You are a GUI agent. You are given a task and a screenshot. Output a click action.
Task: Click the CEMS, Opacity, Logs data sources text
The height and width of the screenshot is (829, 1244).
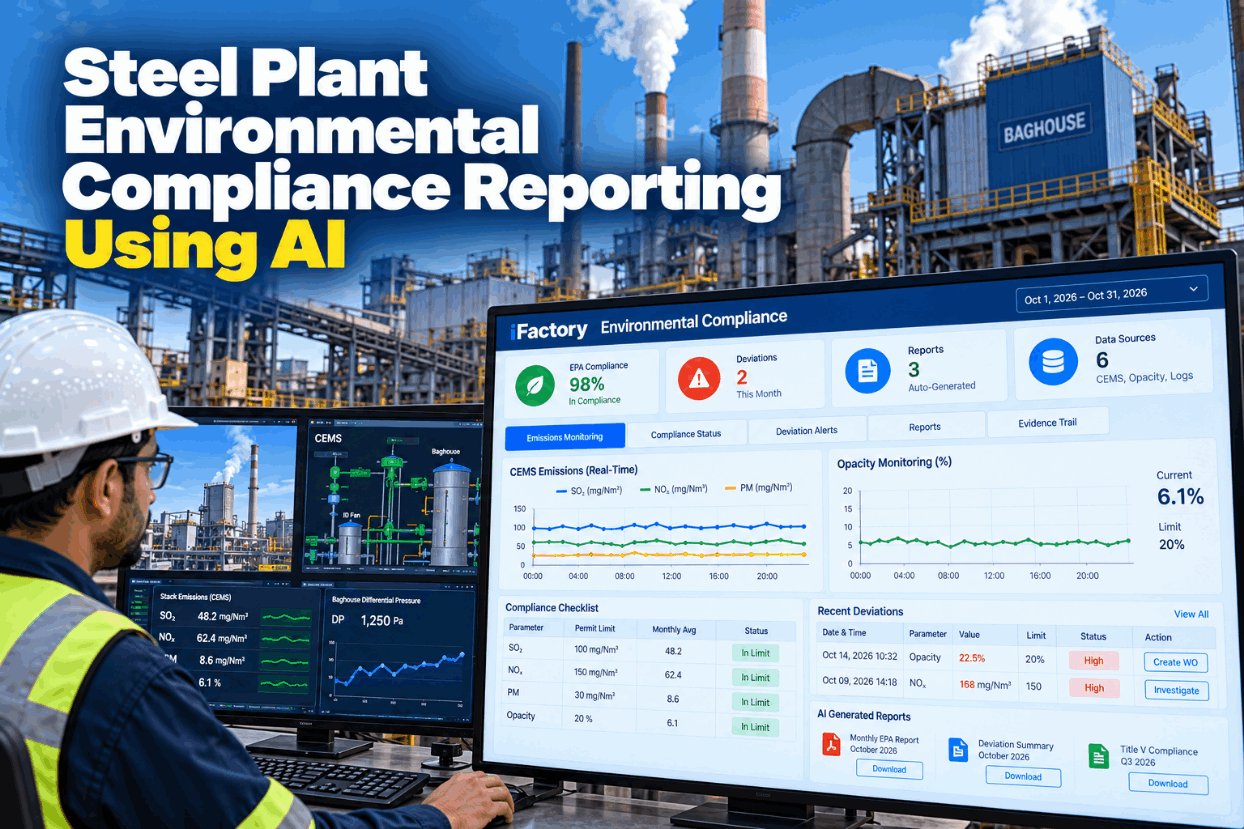pos(1144,378)
